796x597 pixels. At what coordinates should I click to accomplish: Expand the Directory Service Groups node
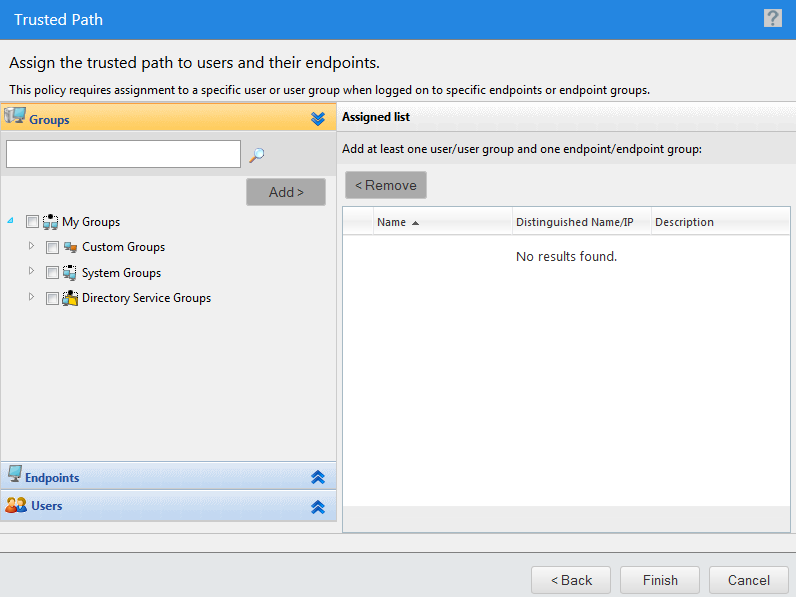pyautogui.click(x=31, y=296)
